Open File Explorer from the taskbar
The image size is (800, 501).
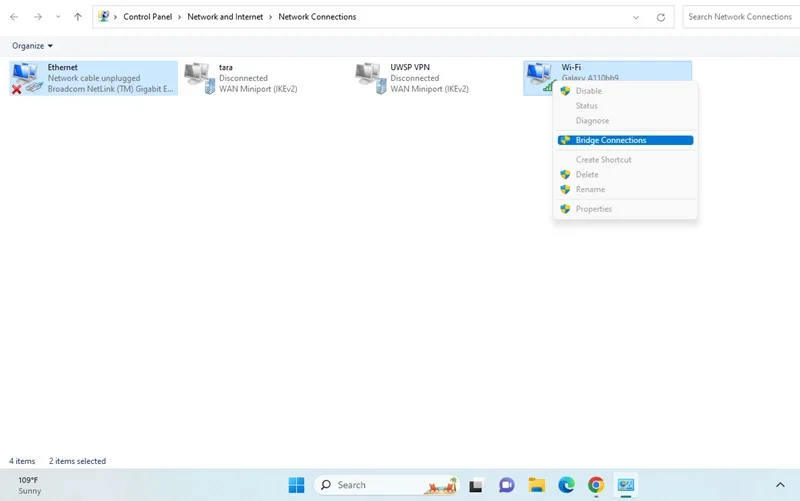pos(536,485)
